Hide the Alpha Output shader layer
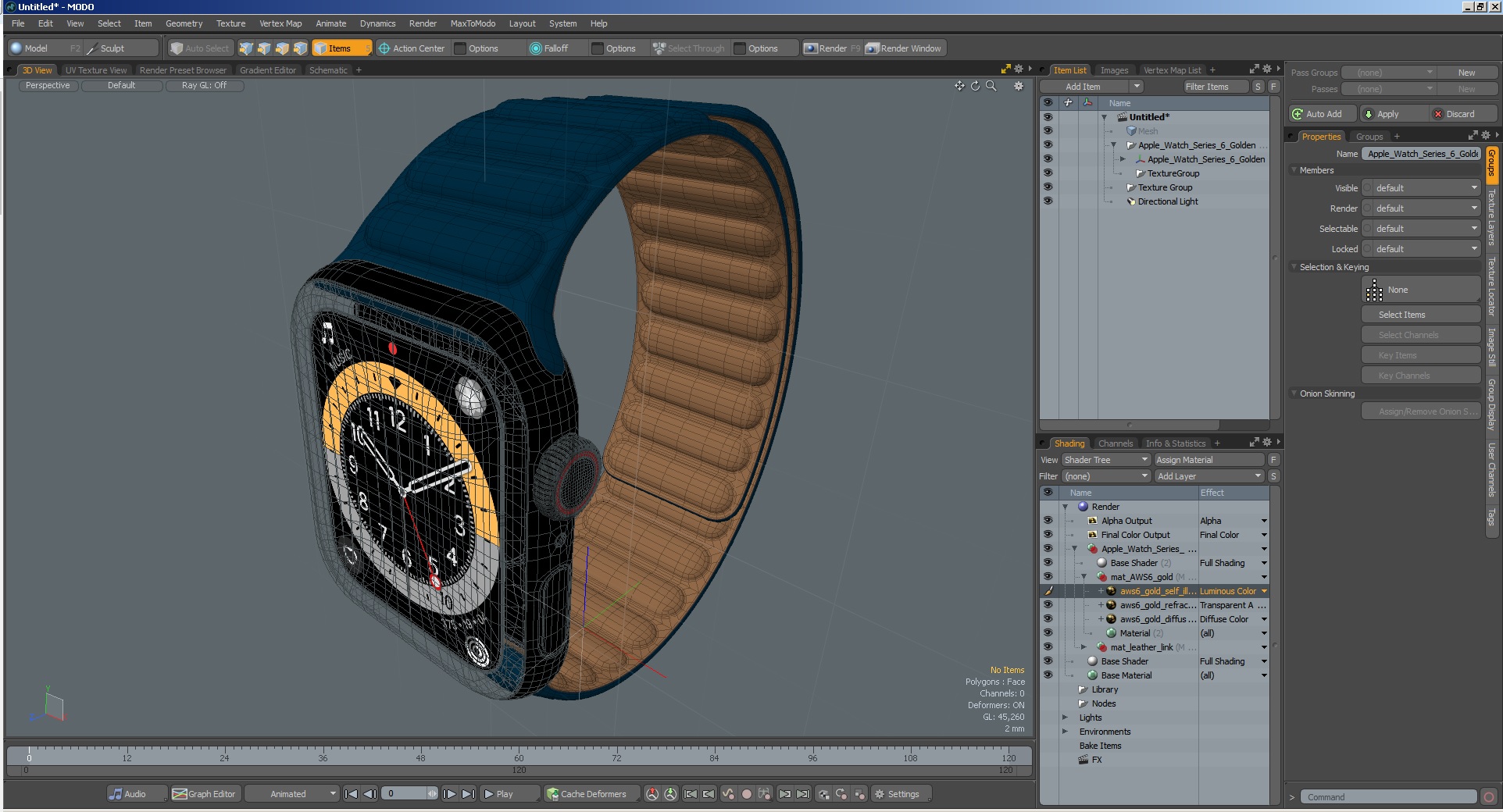1503x812 pixels. [x=1048, y=521]
